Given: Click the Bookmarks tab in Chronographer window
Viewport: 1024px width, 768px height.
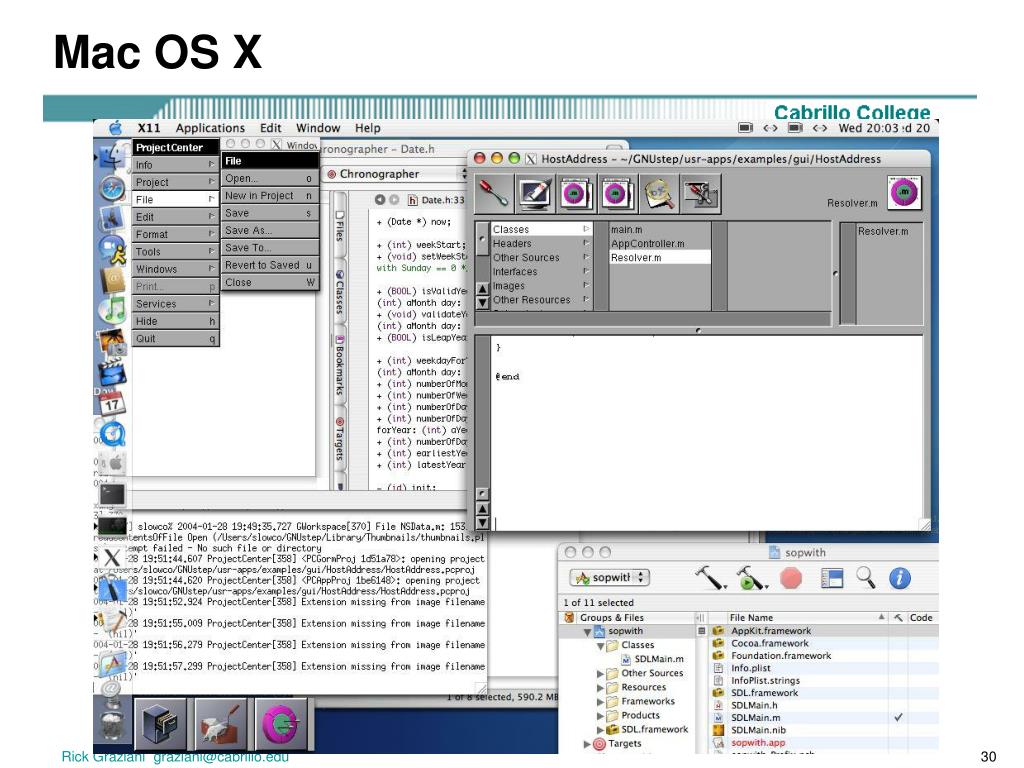Looking at the screenshot, I should point(340,364).
